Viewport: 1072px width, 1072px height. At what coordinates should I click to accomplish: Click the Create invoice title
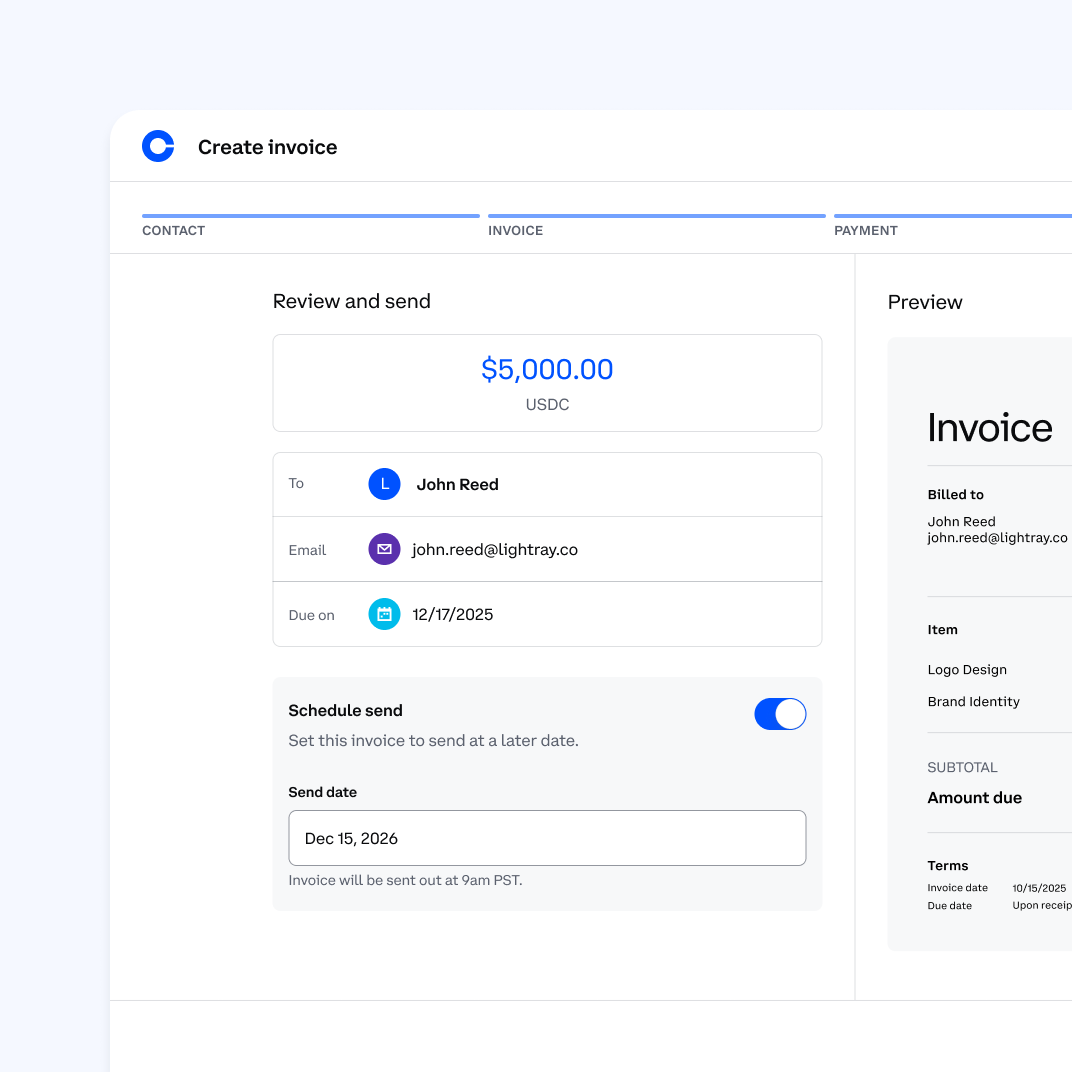[x=267, y=147]
